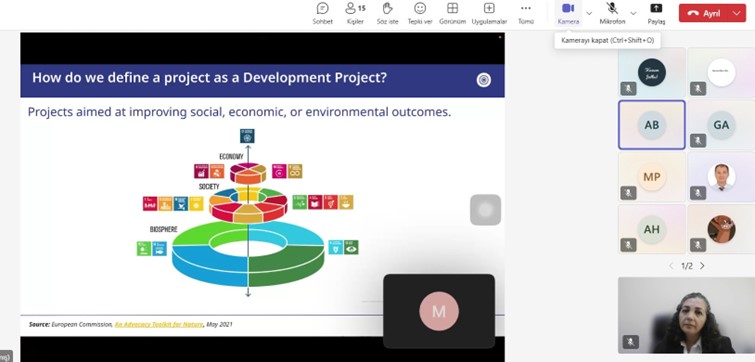The width and height of the screenshot is (755, 362).
Task: Select the dark avatar participant tile at top
Action: pyautogui.click(x=651, y=72)
